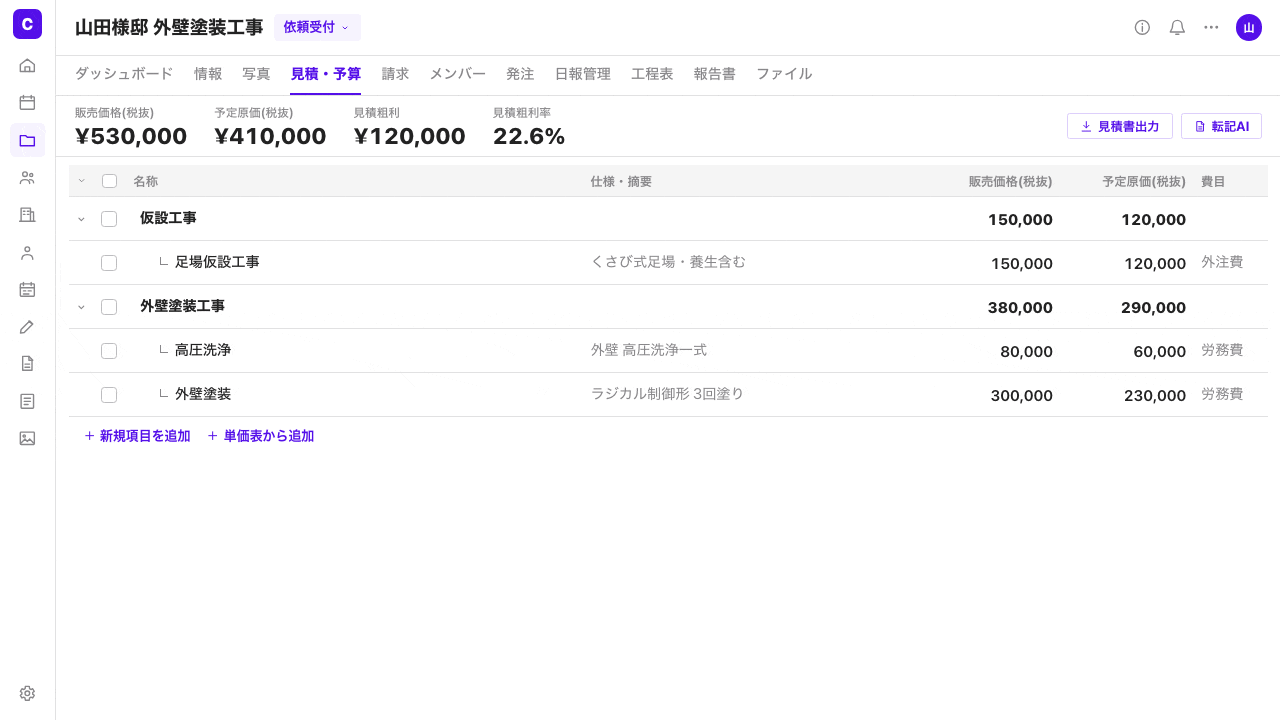Open the pencil edit icon in sidebar

pyautogui.click(x=27, y=326)
